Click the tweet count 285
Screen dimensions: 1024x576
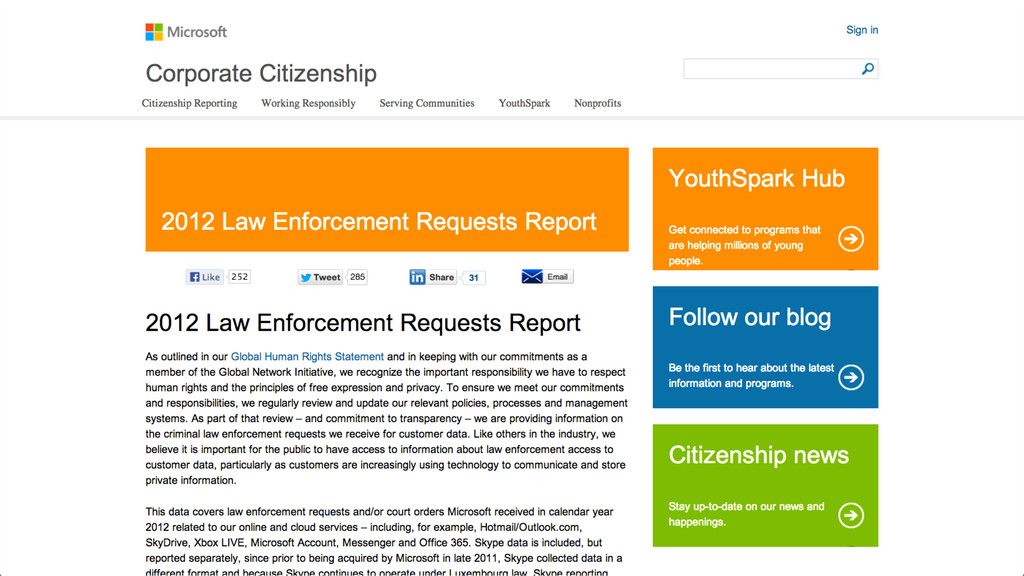357,277
